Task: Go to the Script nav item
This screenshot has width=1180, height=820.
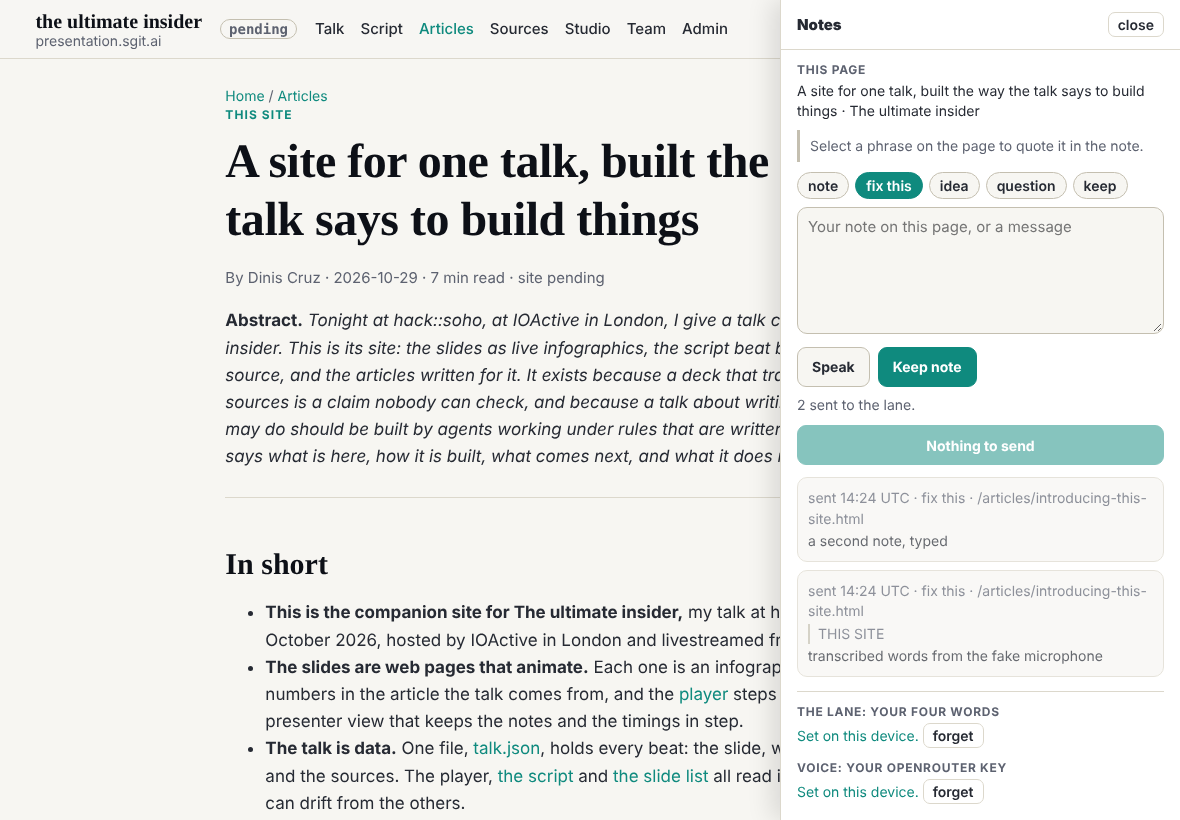Action: click(382, 29)
